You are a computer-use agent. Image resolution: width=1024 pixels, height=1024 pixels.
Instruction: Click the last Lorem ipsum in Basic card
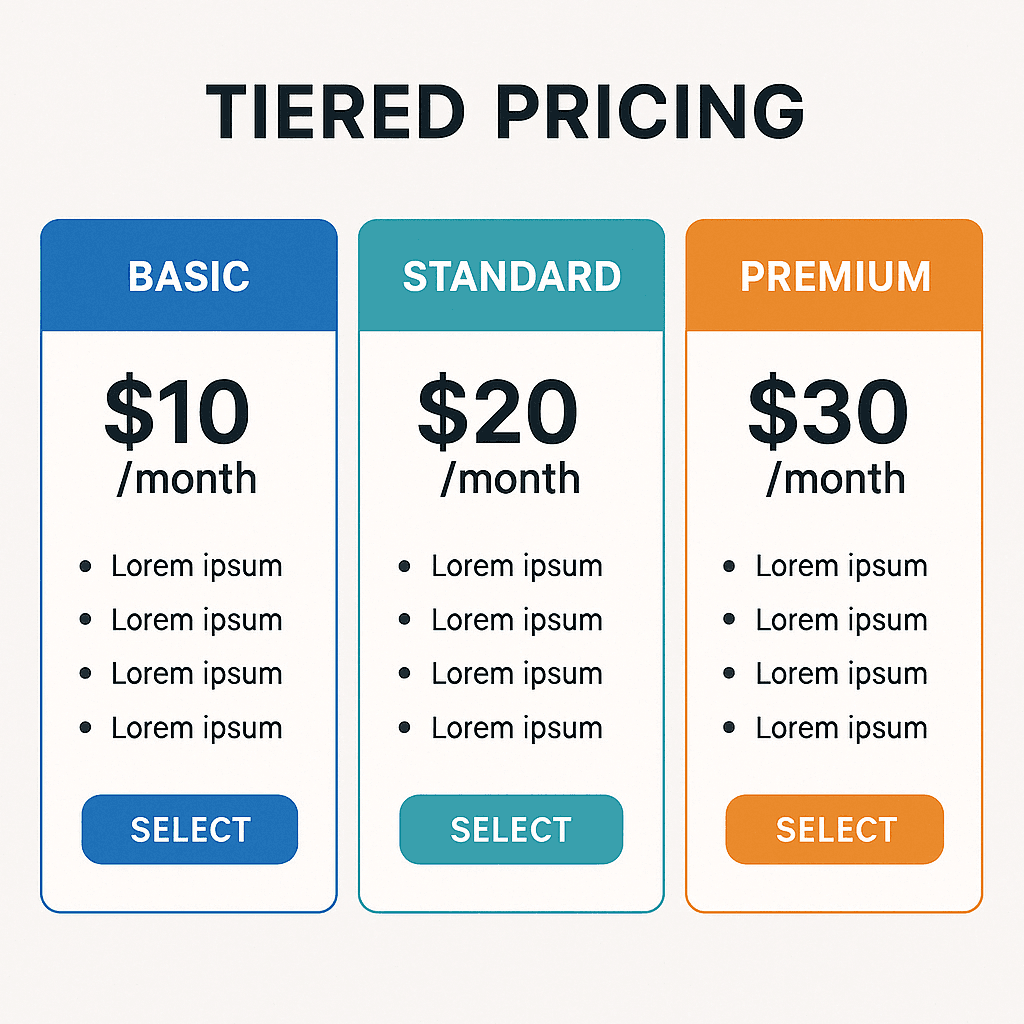pyautogui.click(x=196, y=728)
